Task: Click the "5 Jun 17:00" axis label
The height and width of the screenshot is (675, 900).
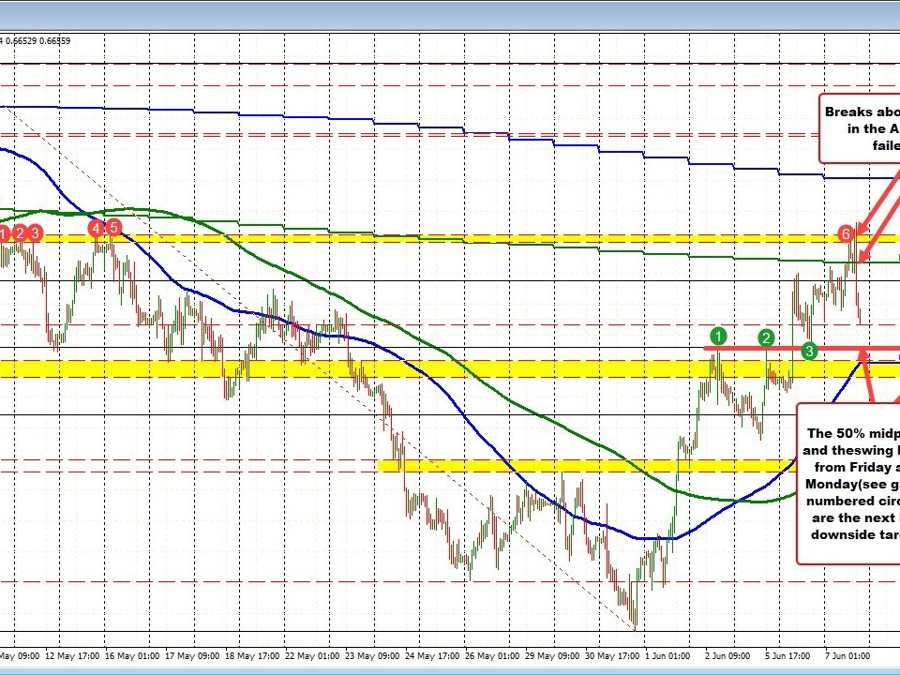Action: [x=788, y=655]
